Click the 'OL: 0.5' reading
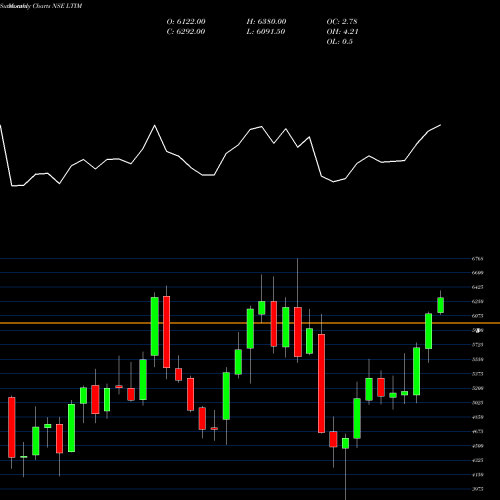The width and height of the screenshot is (500, 500). [339, 42]
